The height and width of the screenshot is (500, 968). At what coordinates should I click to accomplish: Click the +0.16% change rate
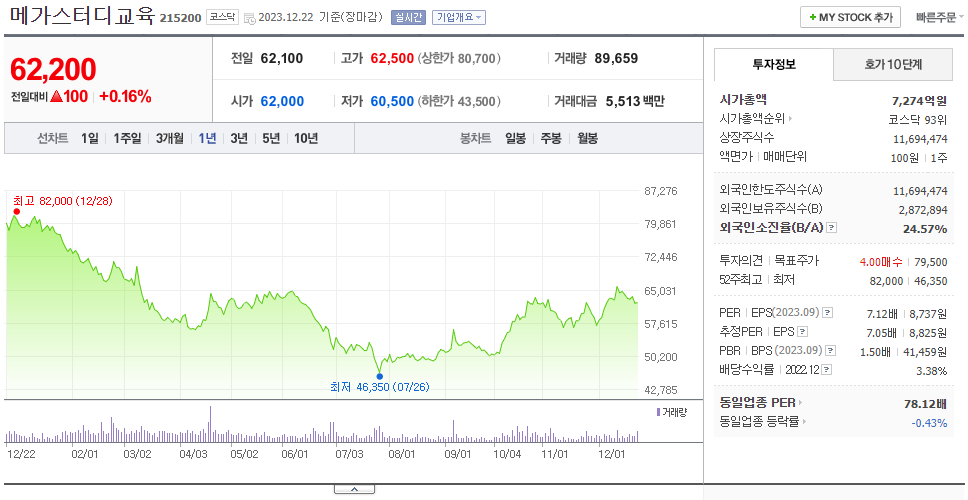125,96
